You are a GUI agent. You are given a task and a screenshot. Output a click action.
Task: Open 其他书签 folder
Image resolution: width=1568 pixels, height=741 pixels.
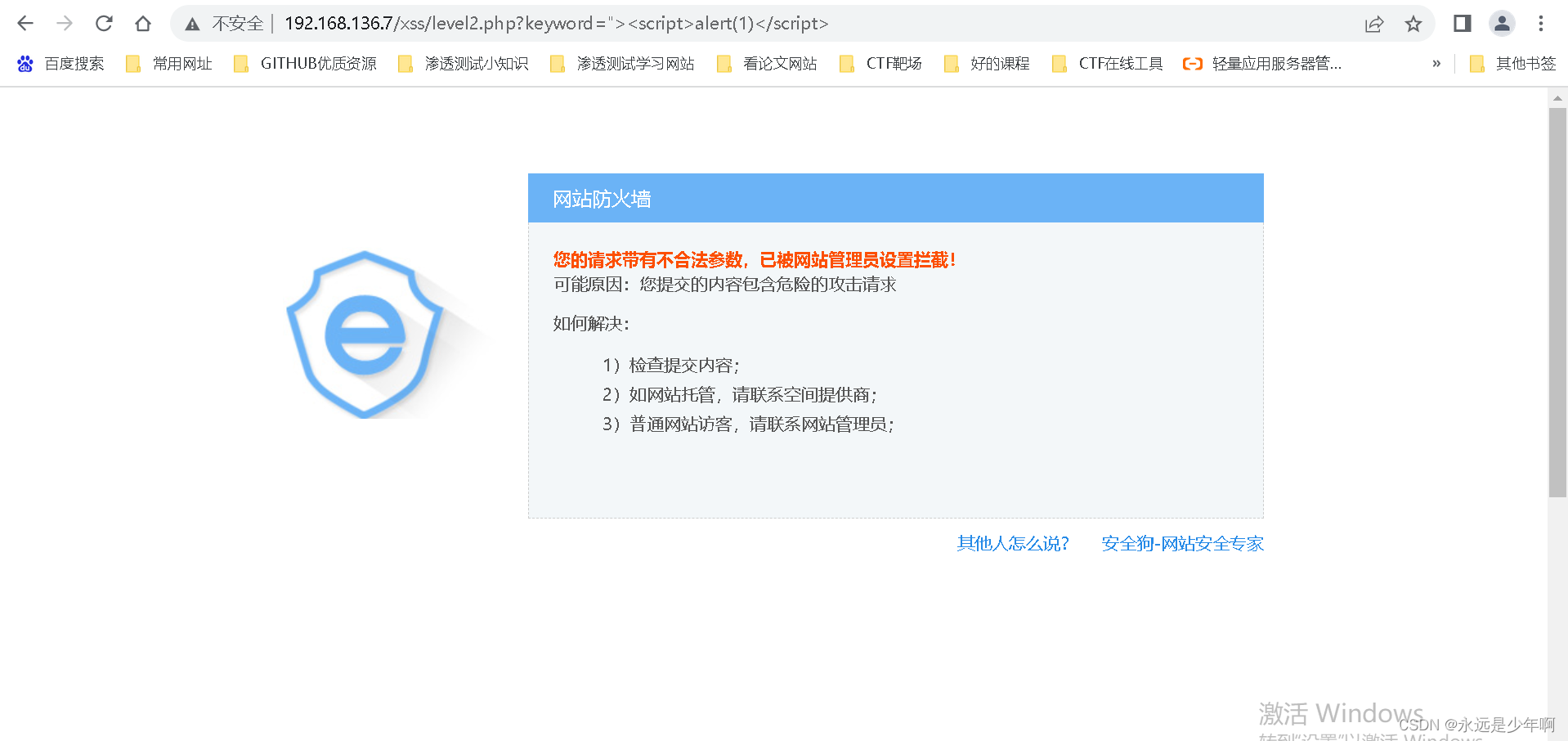[1512, 64]
